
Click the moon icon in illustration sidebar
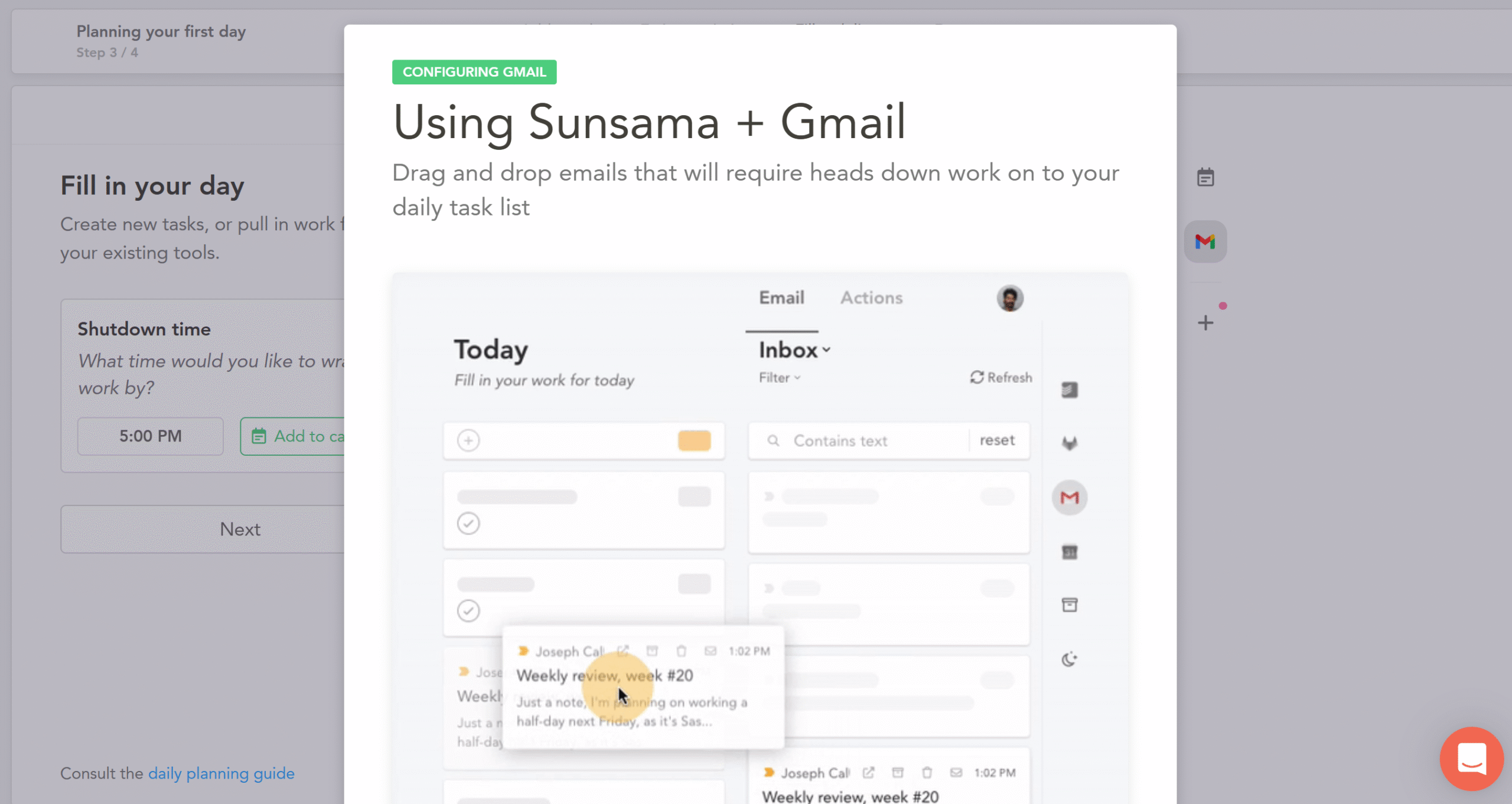(x=1070, y=659)
